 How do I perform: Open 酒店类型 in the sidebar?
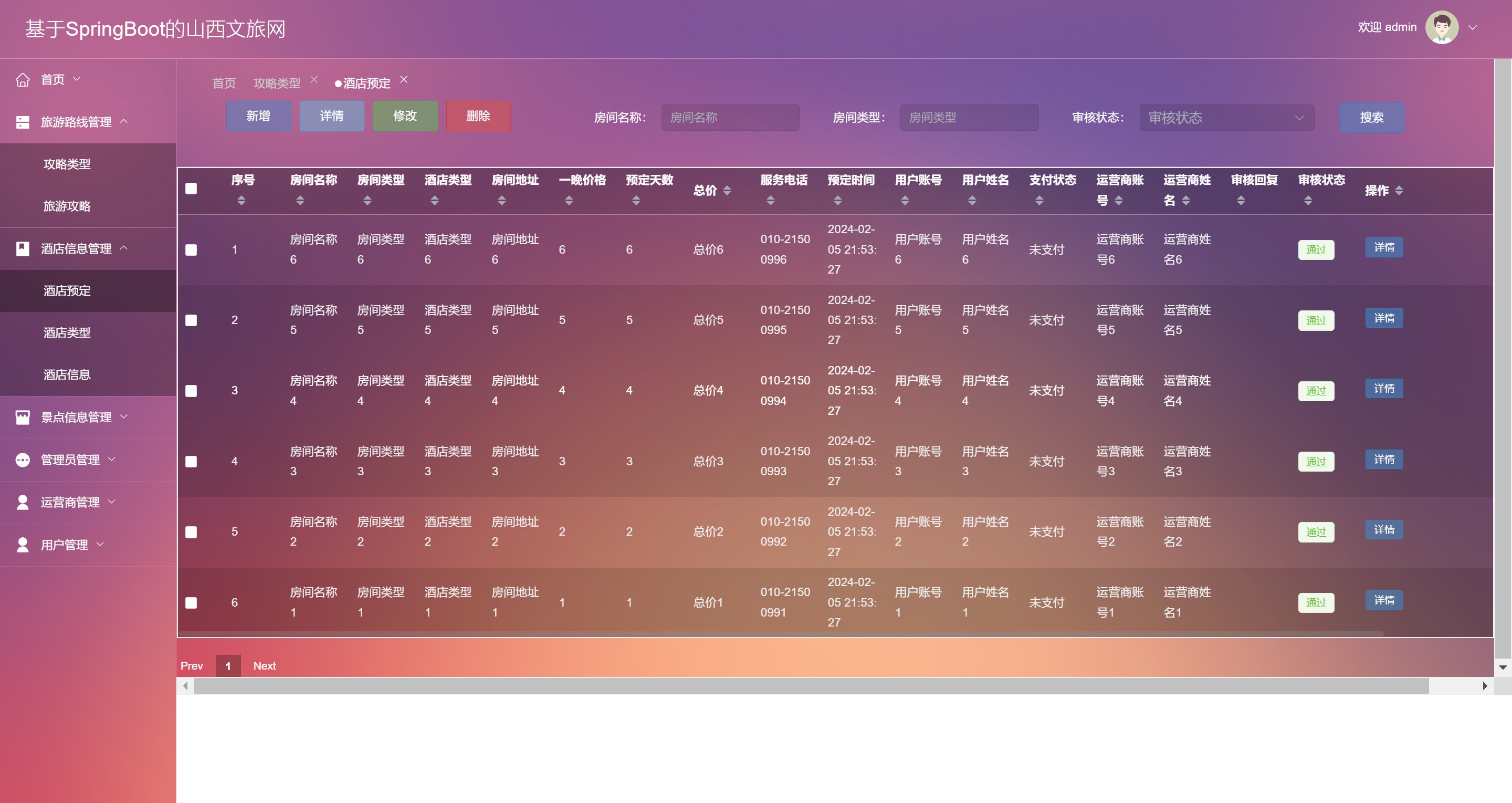coord(67,333)
